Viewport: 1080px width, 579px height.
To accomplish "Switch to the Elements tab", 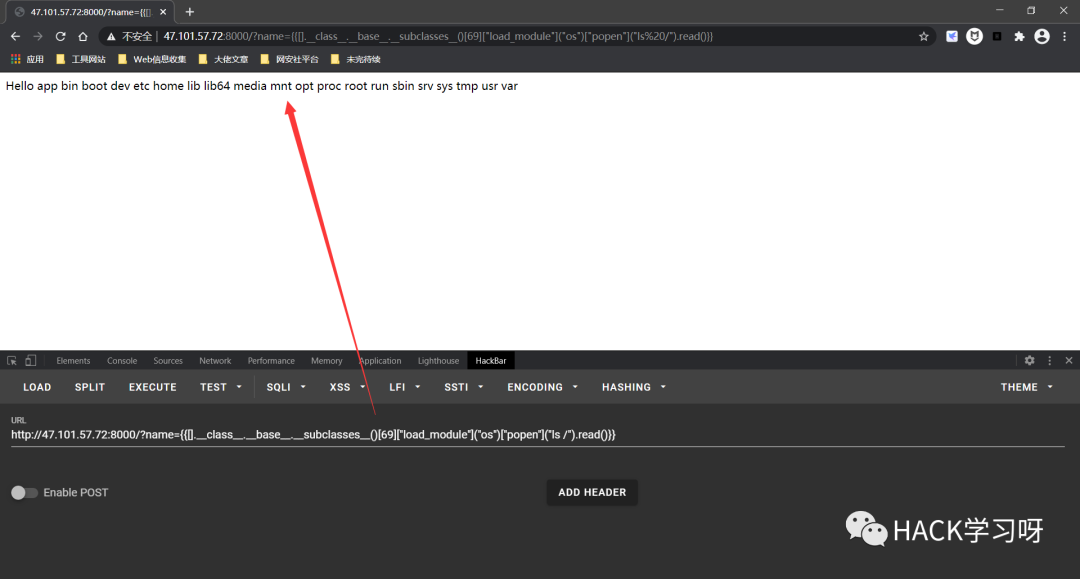I will 73,361.
